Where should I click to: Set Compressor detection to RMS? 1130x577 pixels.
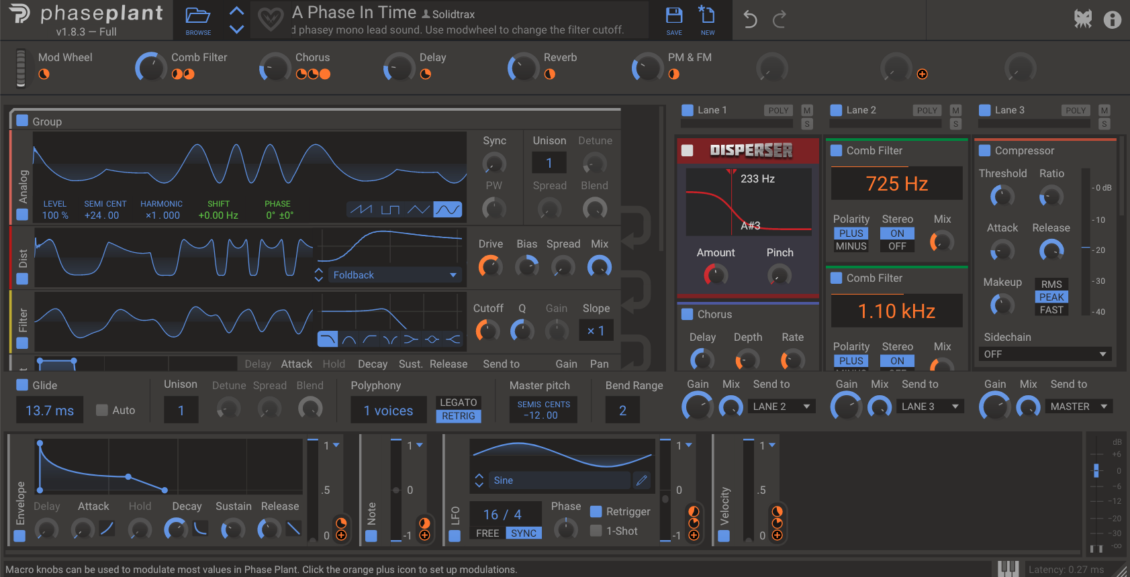(x=1051, y=284)
